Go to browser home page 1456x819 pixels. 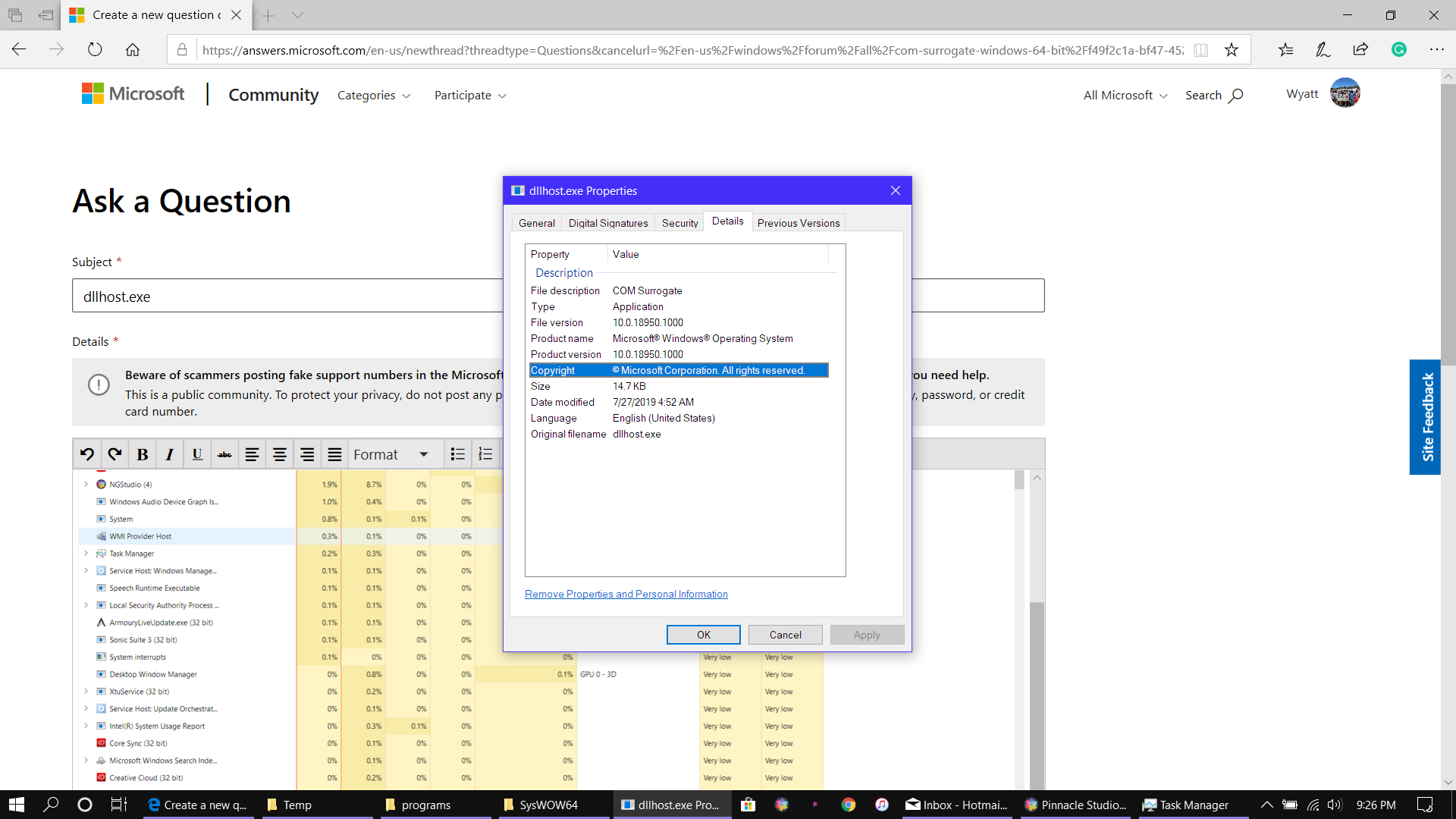(x=133, y=50)
